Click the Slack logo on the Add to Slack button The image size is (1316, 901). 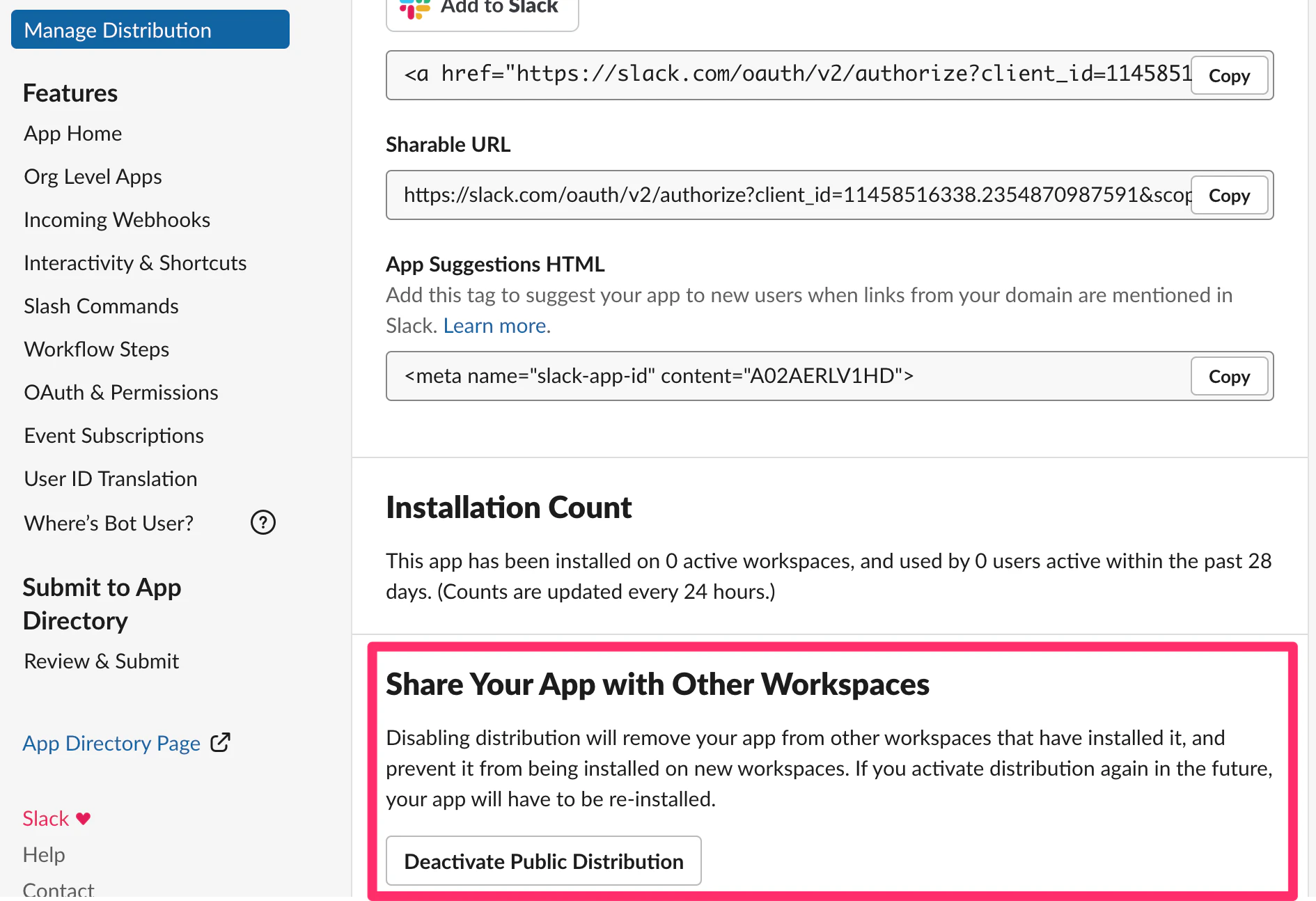pyautogui.click(x=415, y=8)
